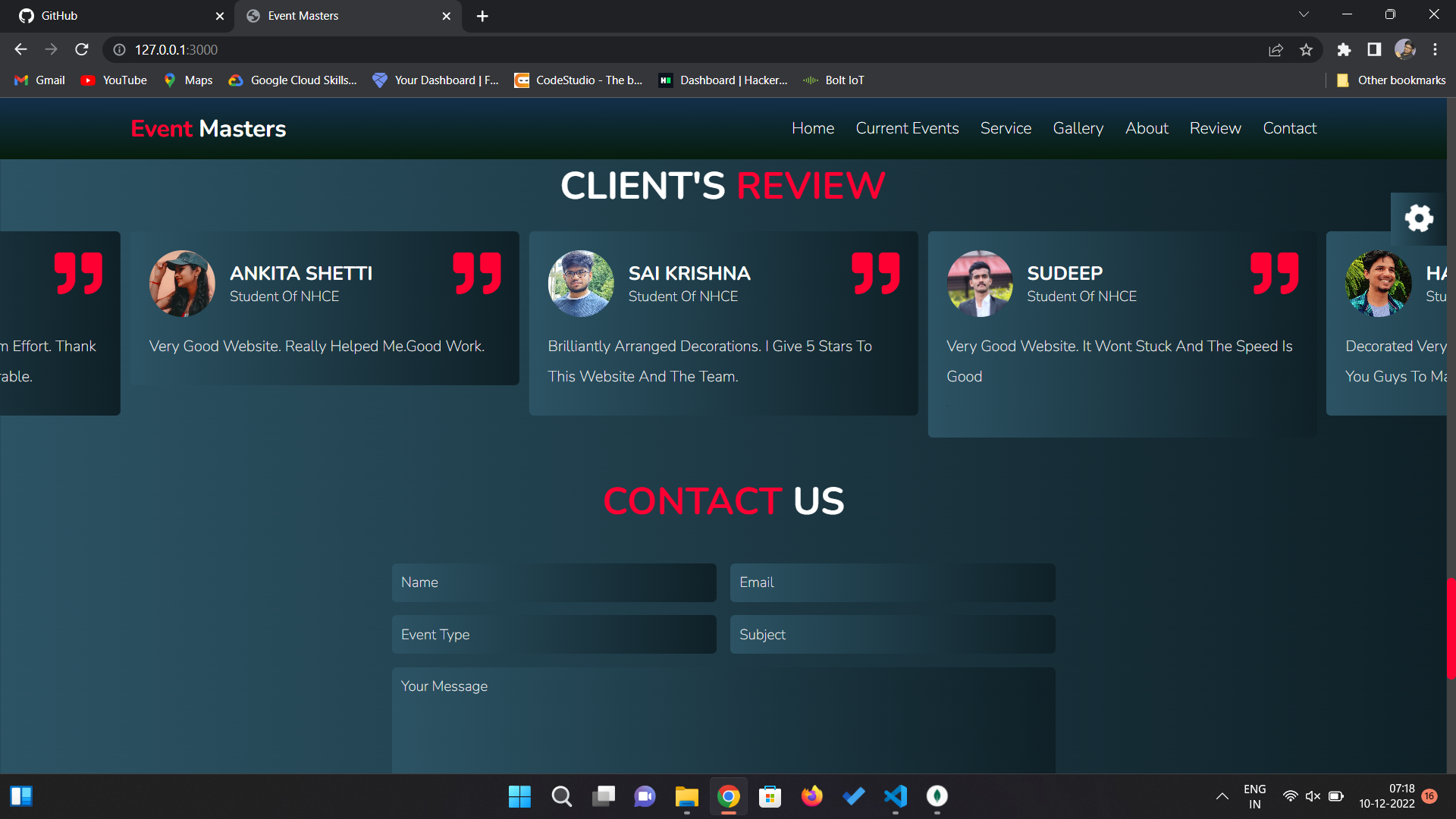Open the tab search dropdown arrow
The width and height of the screenshot is (1456, 819).
tap(1304, 14)
